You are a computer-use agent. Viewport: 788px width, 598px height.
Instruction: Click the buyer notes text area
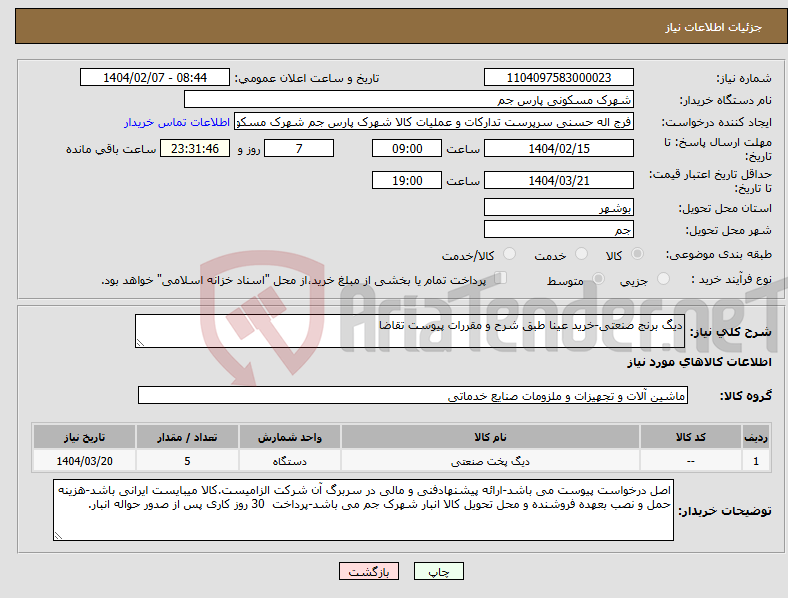coord(363,510)
